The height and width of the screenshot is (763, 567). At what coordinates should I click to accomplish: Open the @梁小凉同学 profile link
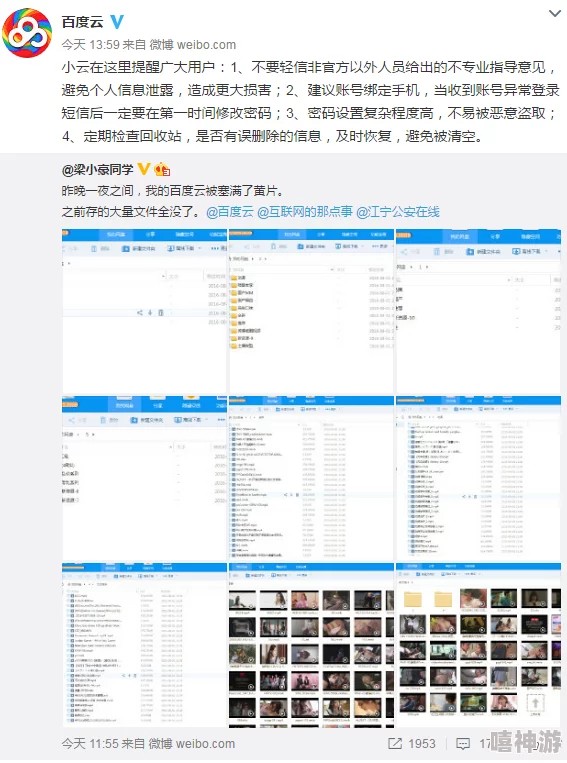tap(97, 169)
